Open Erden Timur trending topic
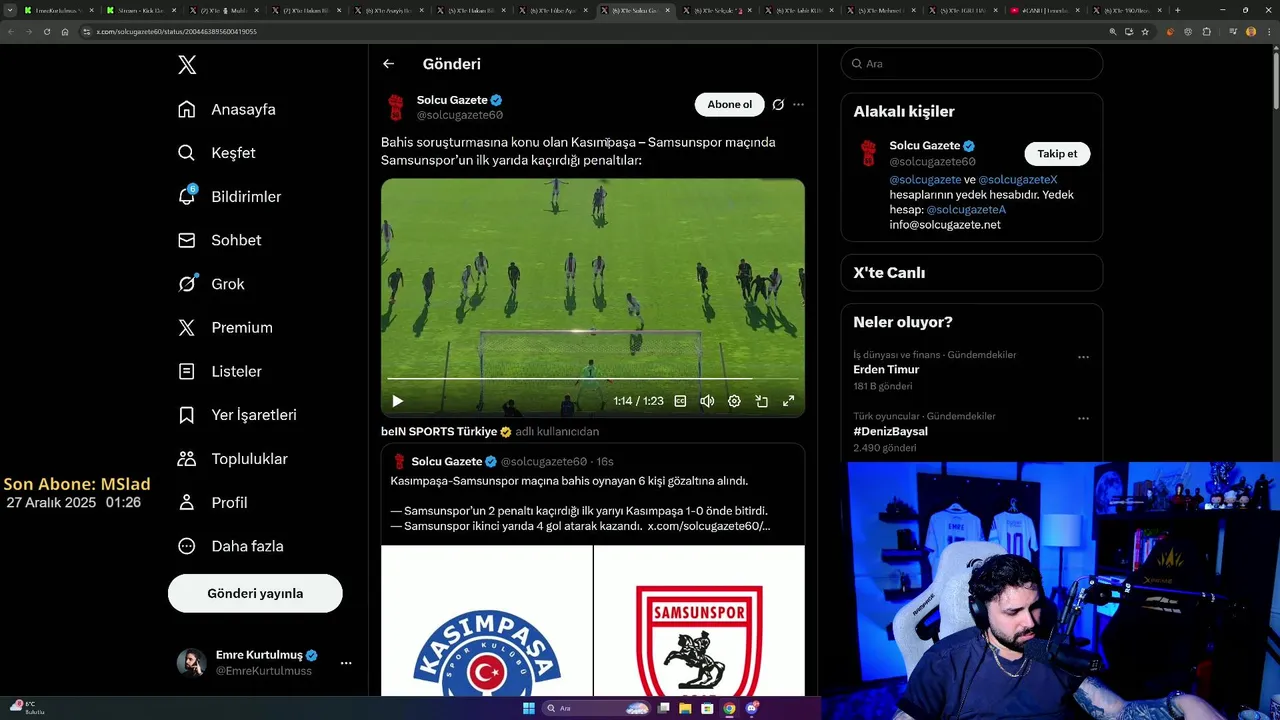Screen dimensions: 1280x720 tap(886, 370)
